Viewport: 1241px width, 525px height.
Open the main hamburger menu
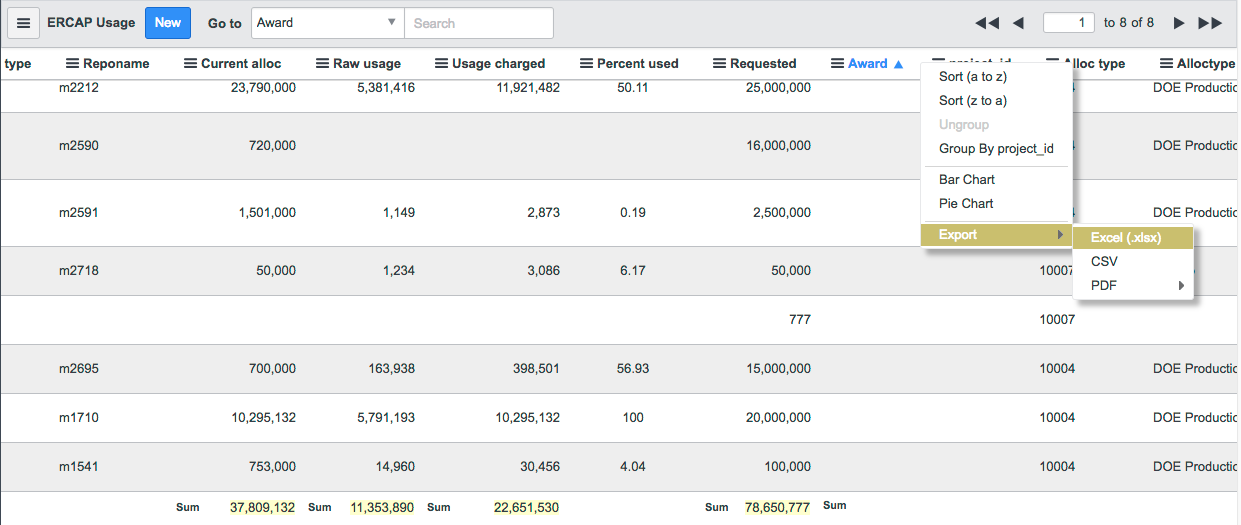point(23,23)
